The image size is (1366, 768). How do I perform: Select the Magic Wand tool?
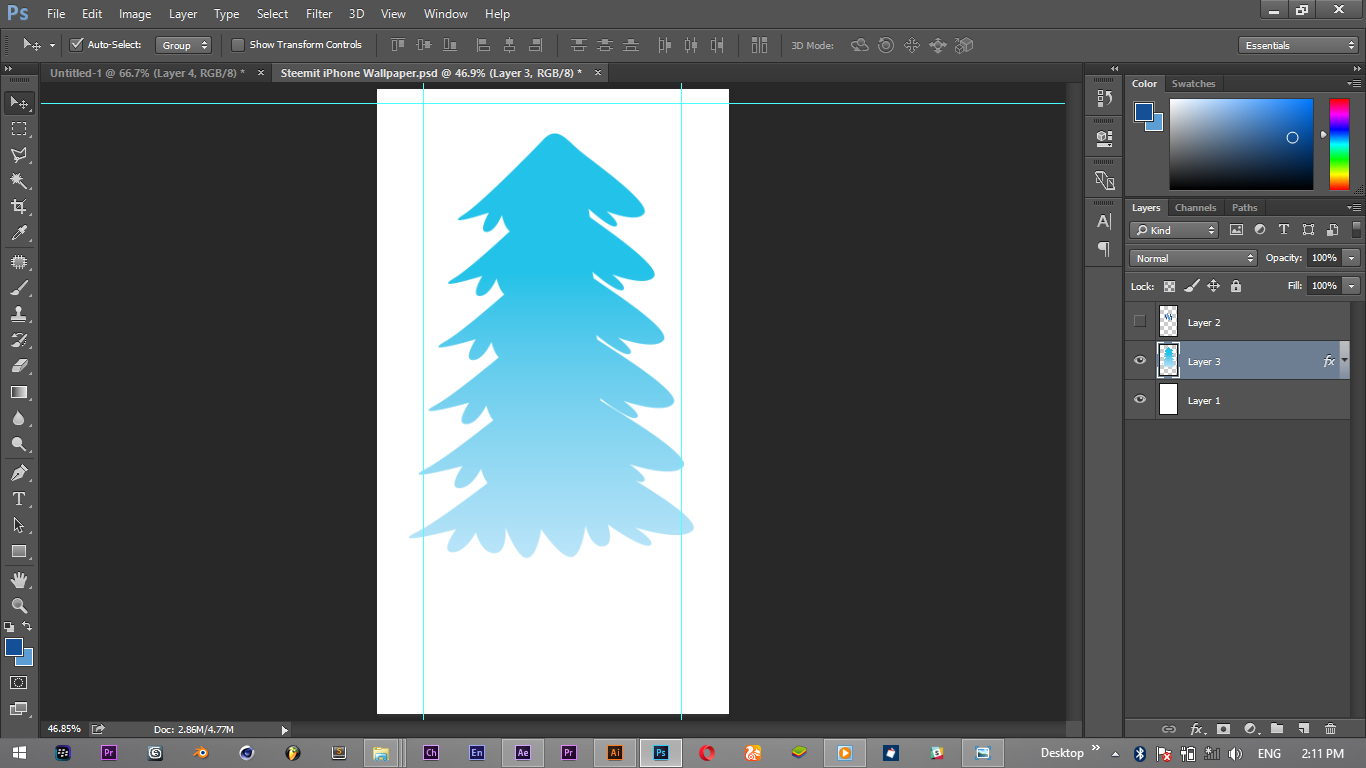pos(19,181)
